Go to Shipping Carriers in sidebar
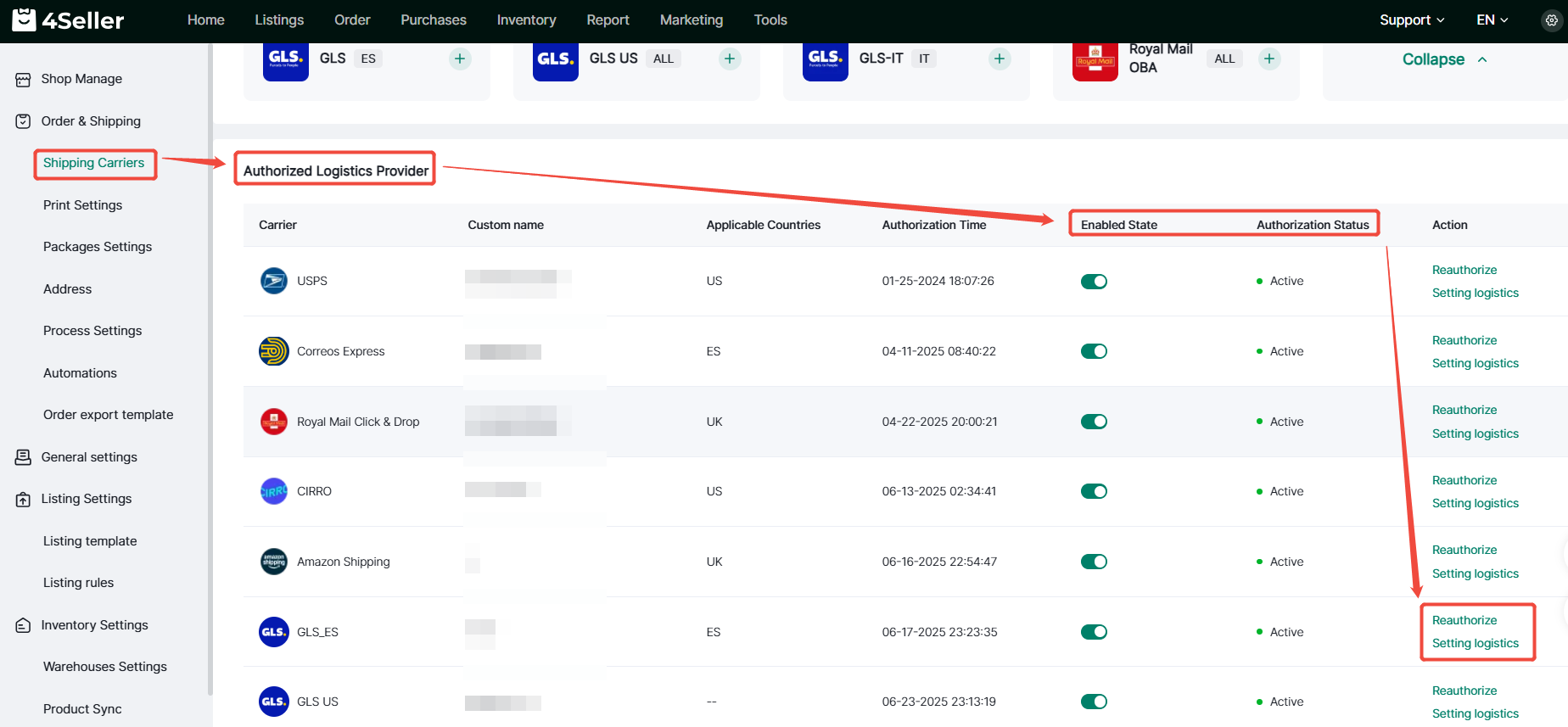Image resolution: width=1568 pixels, height=727 pixels. 94,163
